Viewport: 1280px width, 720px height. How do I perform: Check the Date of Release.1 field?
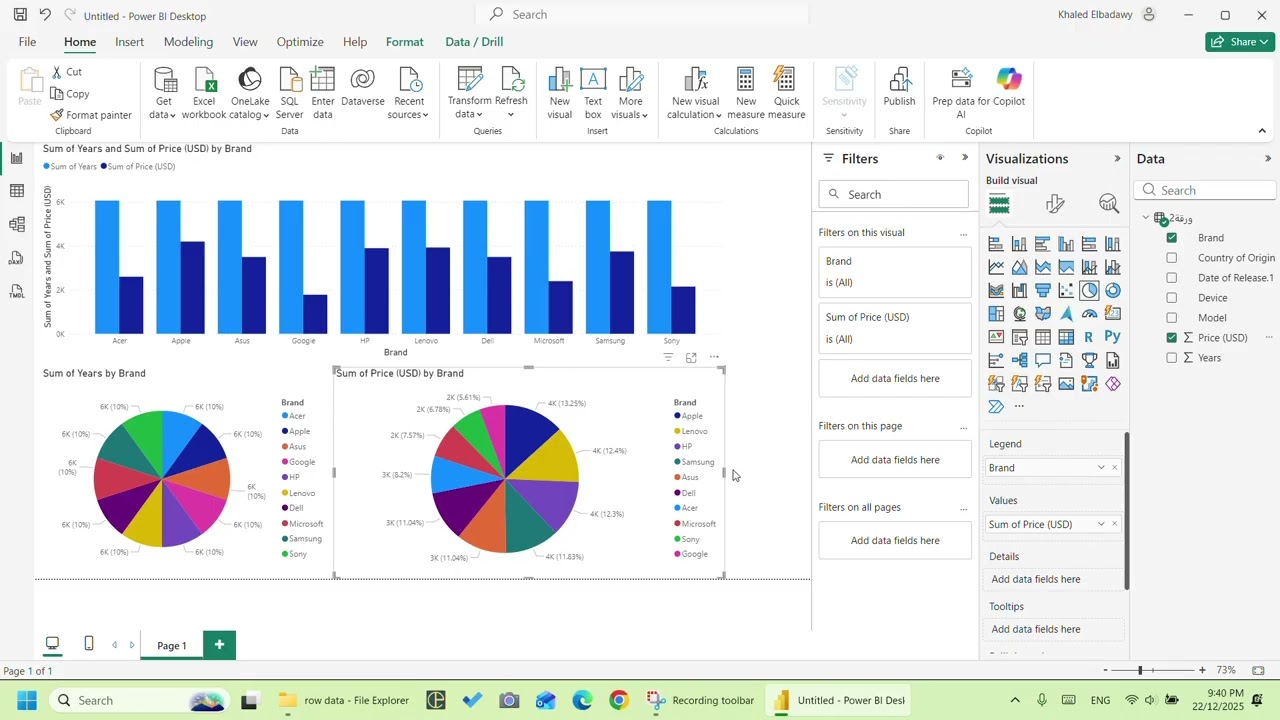pyautogui.click(x=1172, y=278)
